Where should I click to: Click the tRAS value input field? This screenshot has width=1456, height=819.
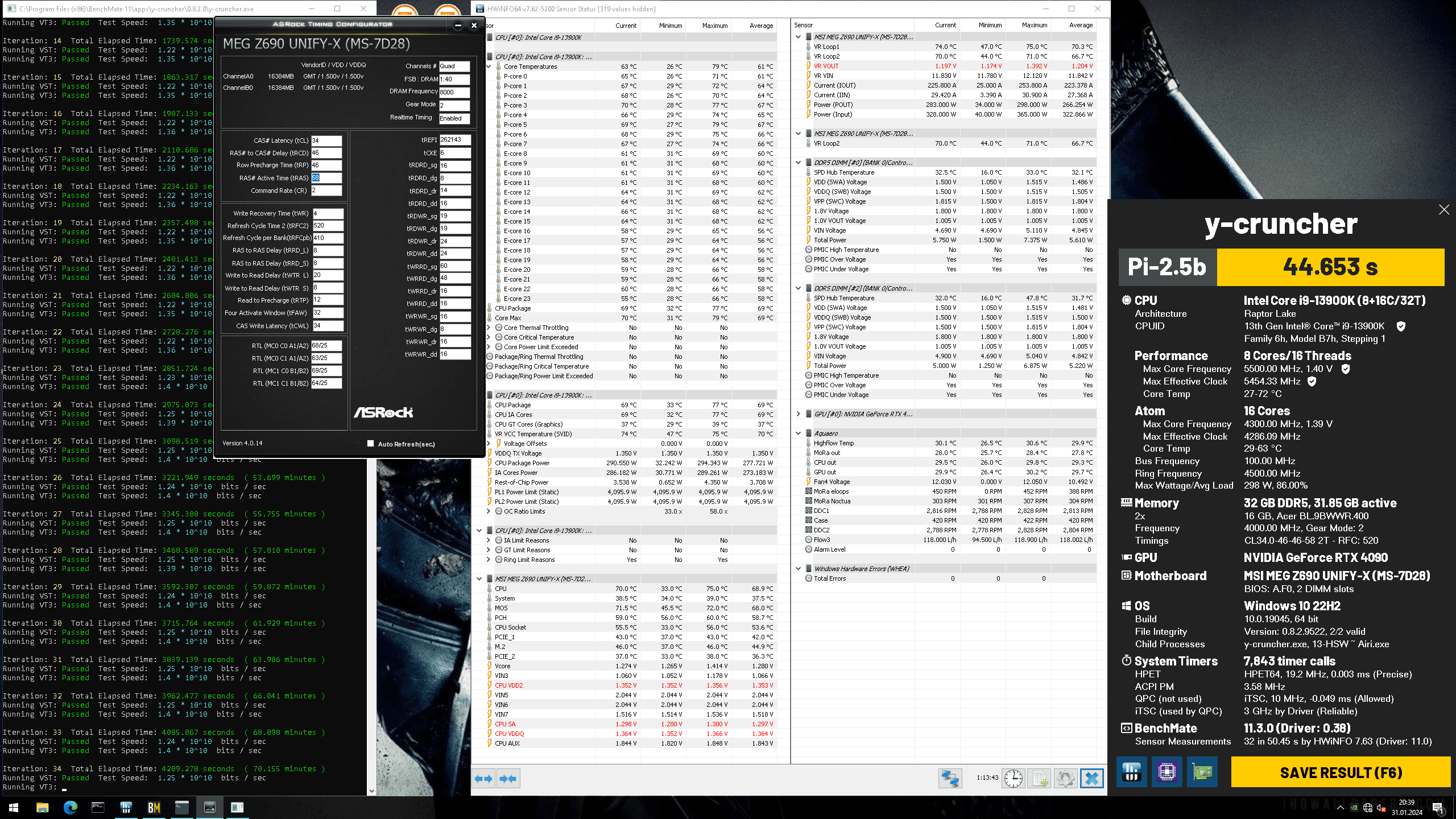(x=326, y=178)
